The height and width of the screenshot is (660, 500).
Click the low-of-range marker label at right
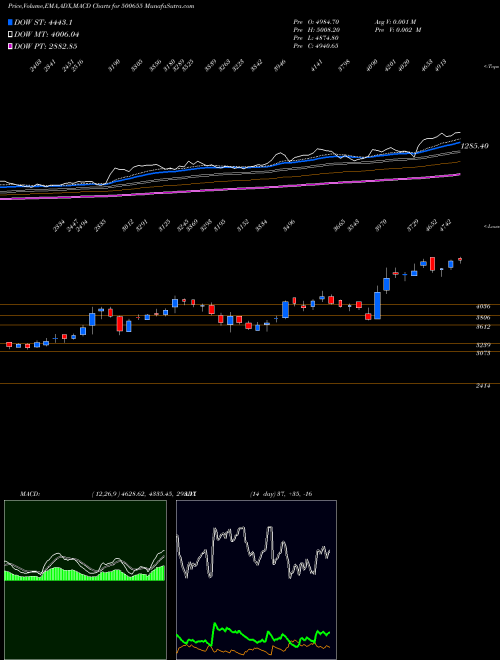tap(491, 226)
